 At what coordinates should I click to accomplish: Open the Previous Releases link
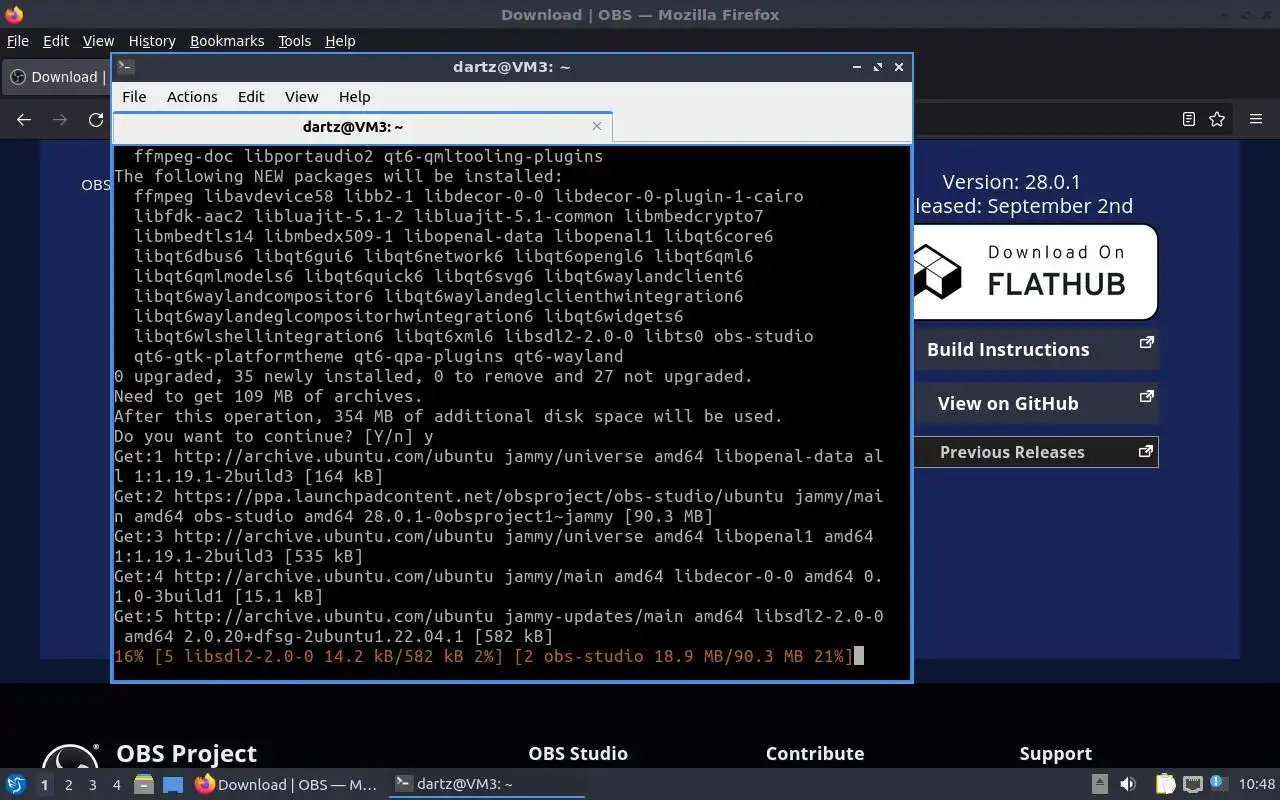(x=1036, y=452)
